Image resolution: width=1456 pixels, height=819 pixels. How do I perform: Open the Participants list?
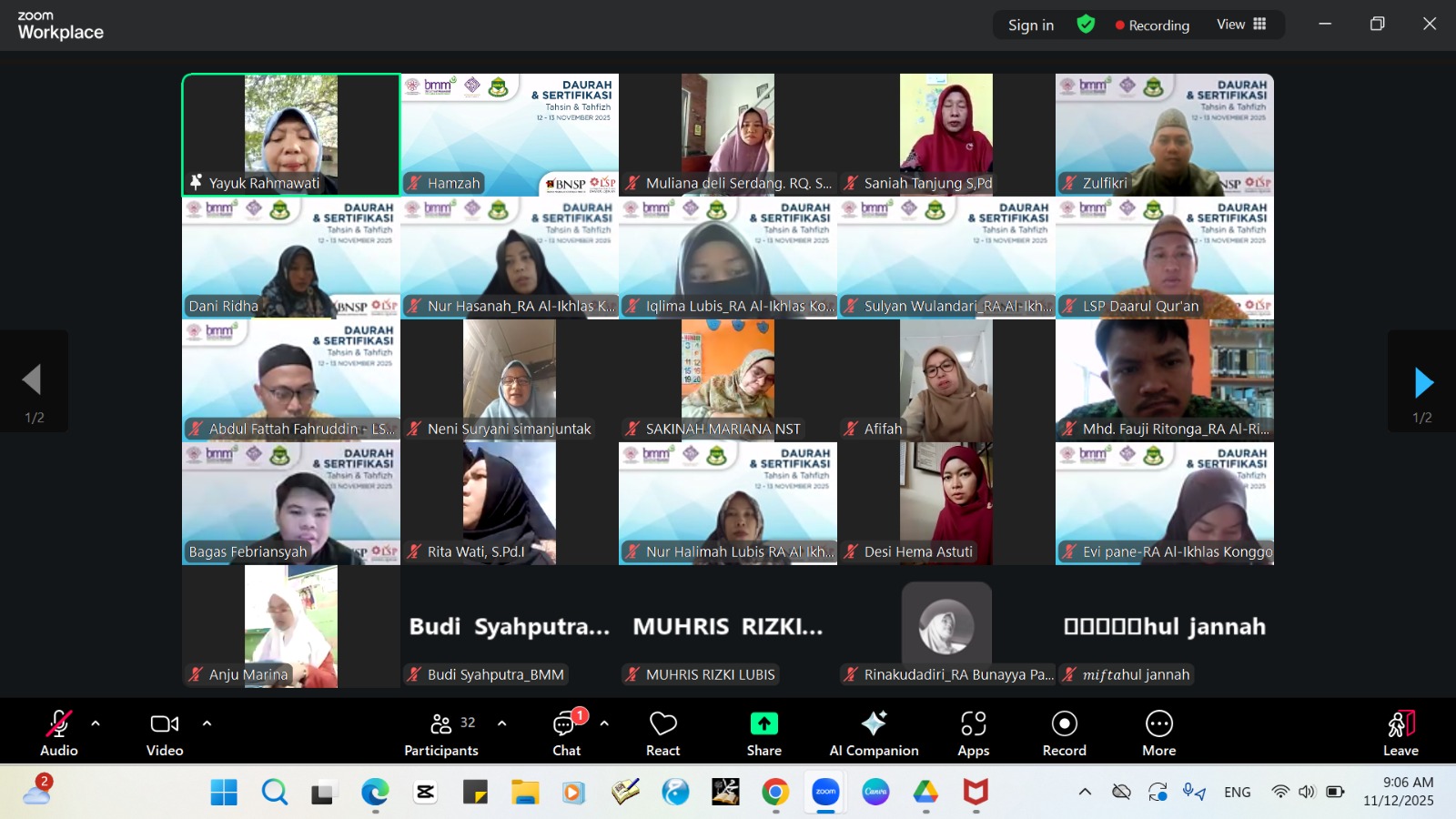pos(441,724)
